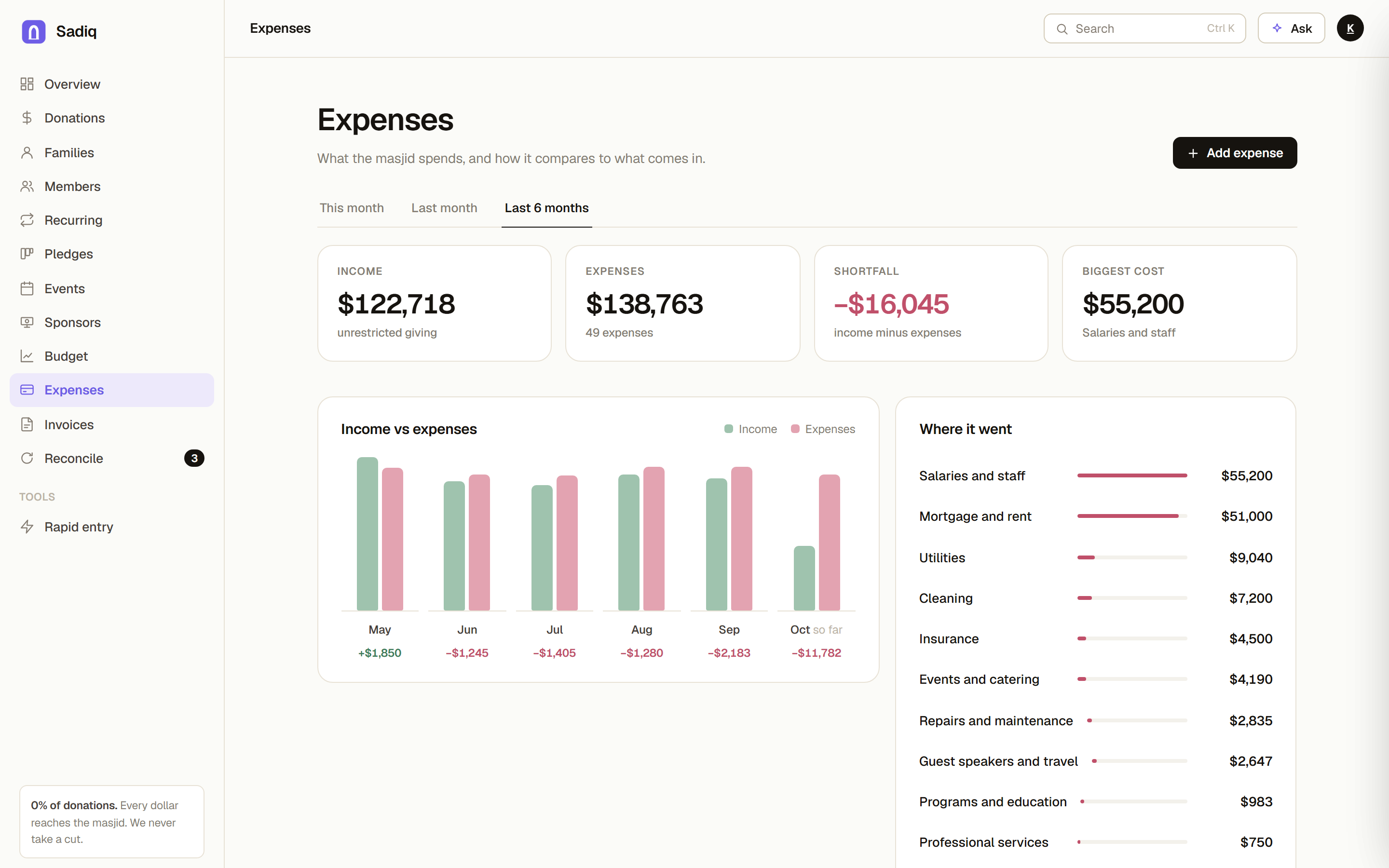Click the Income card value $122,718
1389x868 pixels.
coord(396,304)
